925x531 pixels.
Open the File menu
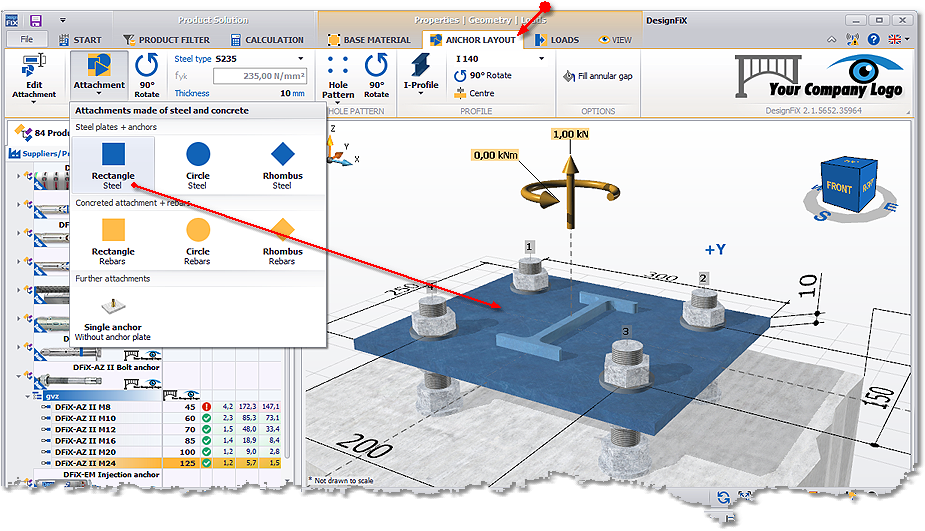pyautogui.click(x=27, y=40)
